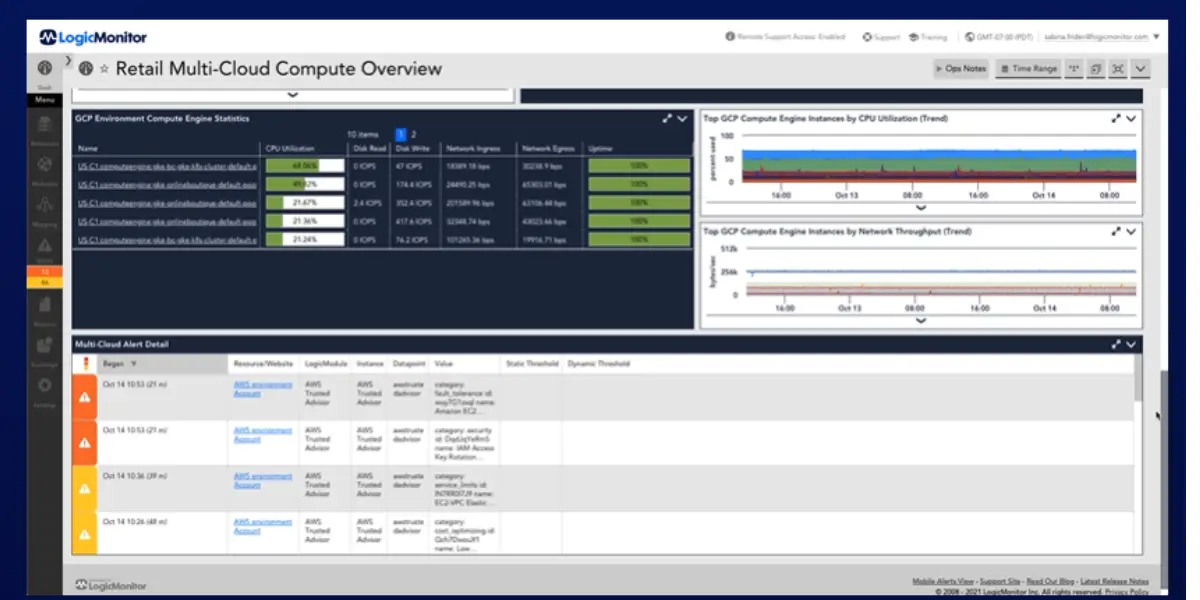Expand the legend below the CPU Utilization graph
This screenshot has width=1200, height=600.
tap(921, 208)
